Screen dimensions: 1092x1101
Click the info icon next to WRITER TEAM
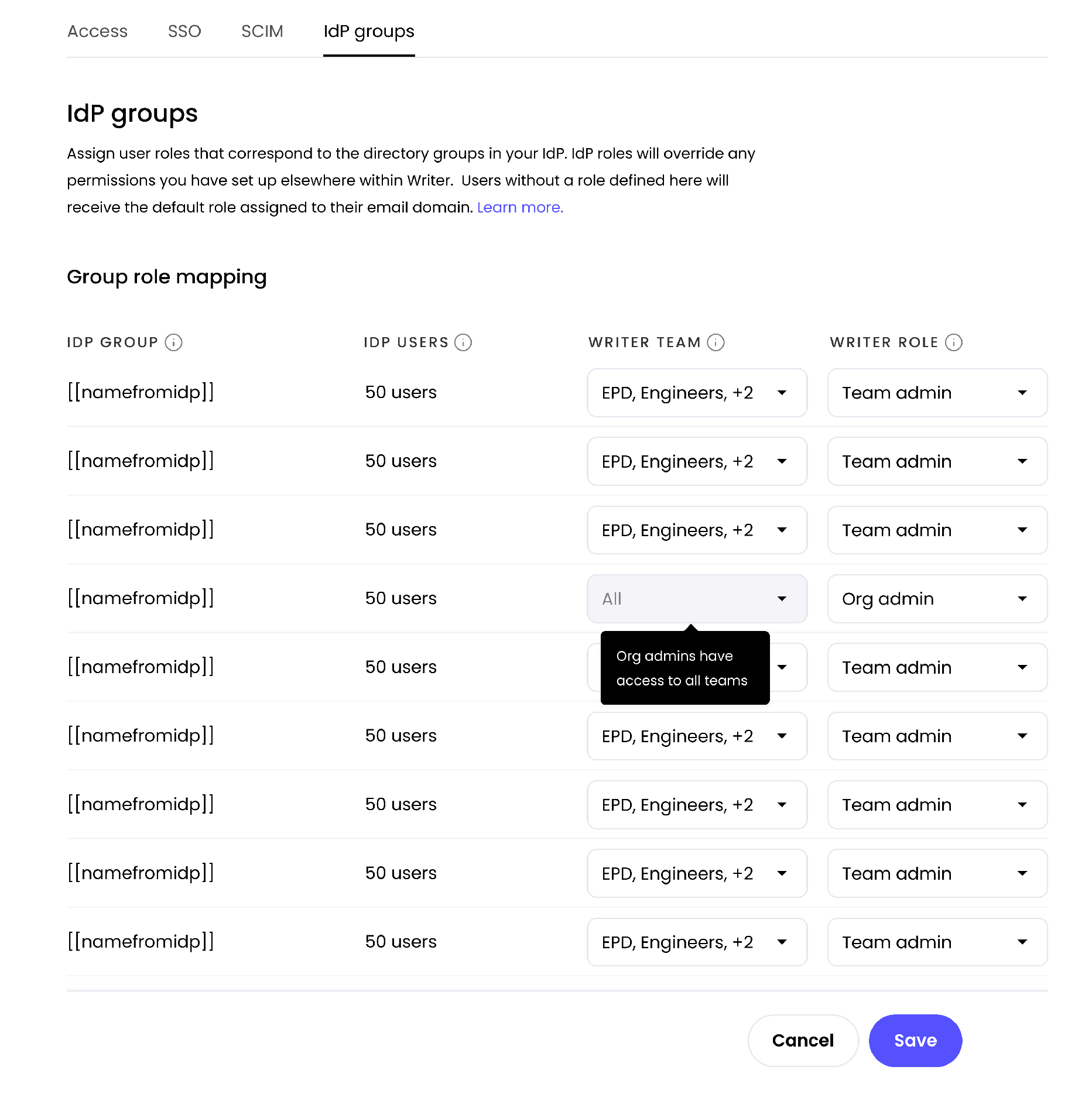716,342
